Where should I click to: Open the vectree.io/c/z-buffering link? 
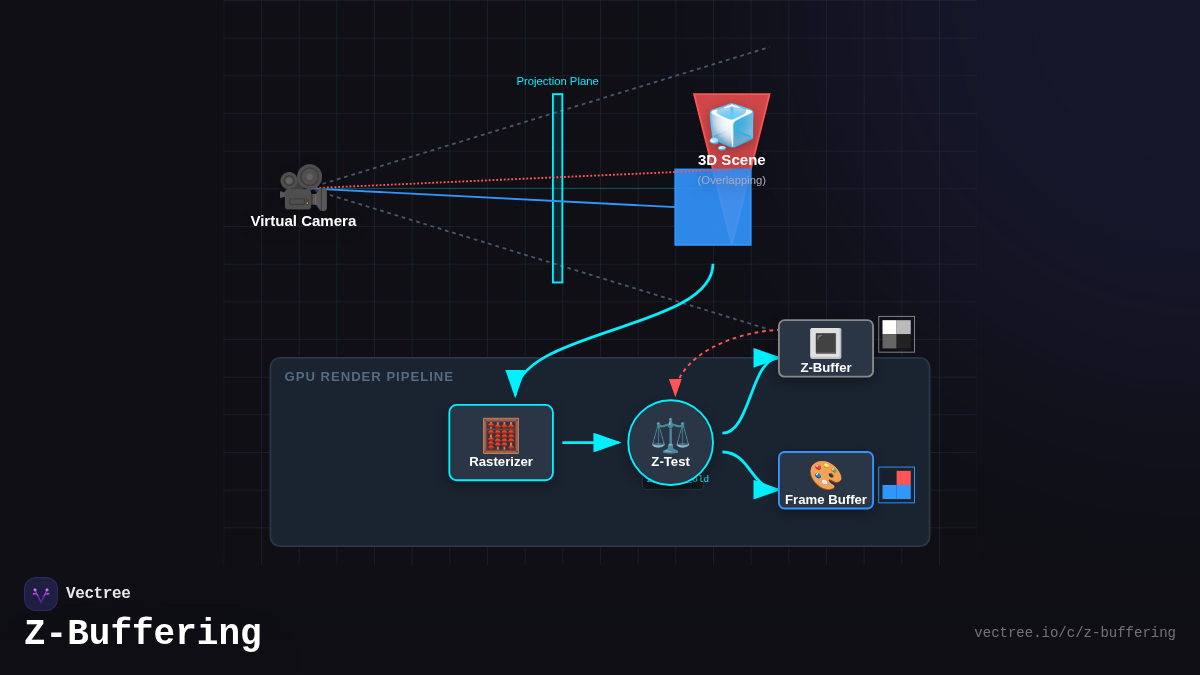pyautogui.click(x=1074, y=633)
